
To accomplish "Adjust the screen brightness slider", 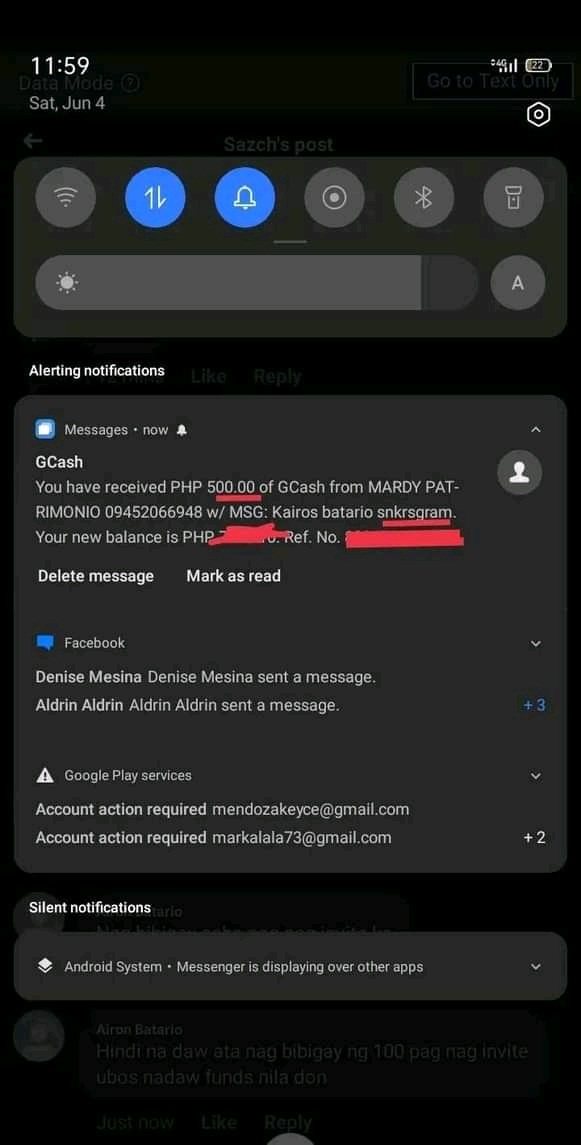I will click(x=257, y=283).
